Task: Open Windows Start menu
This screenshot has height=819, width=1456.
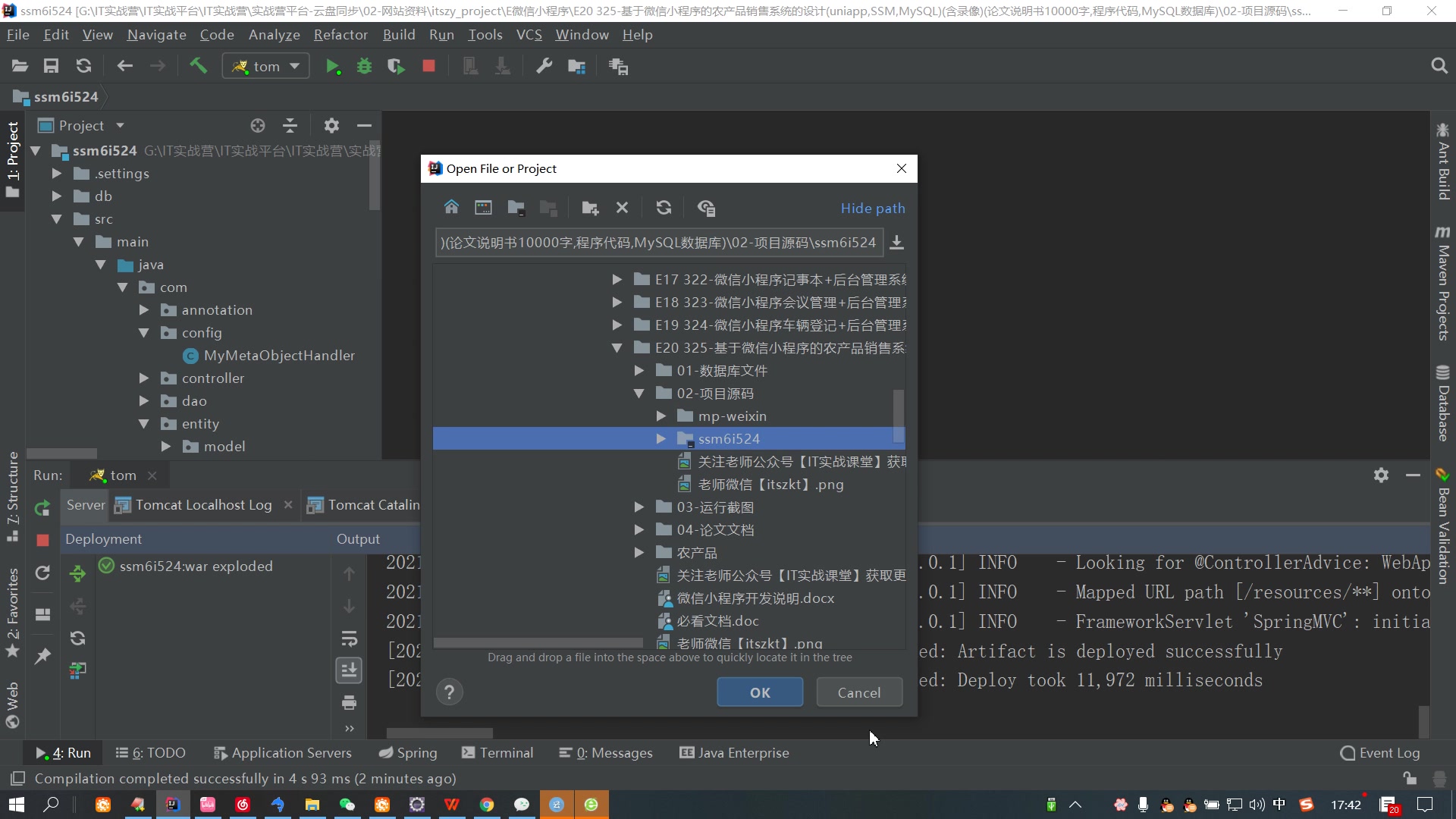Action: click(x=17, y=805)
